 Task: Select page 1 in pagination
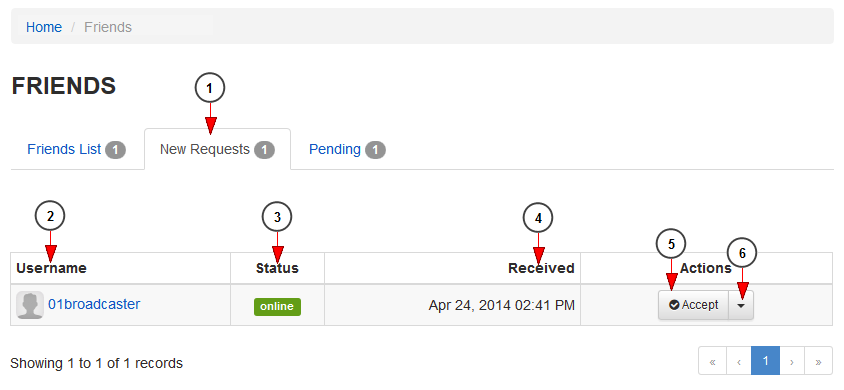click(765, 361)
